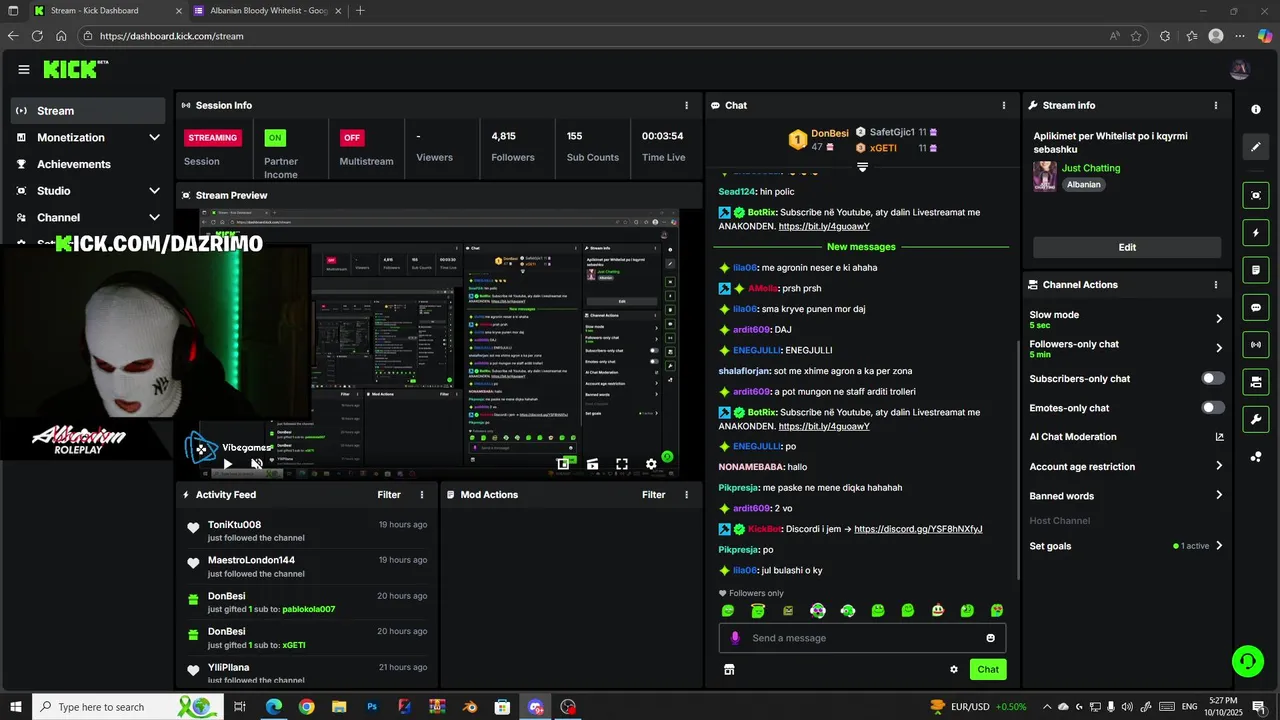Collapse the chat leaderboard arrow
The image size is (1280, 720).
click(862, 167)
